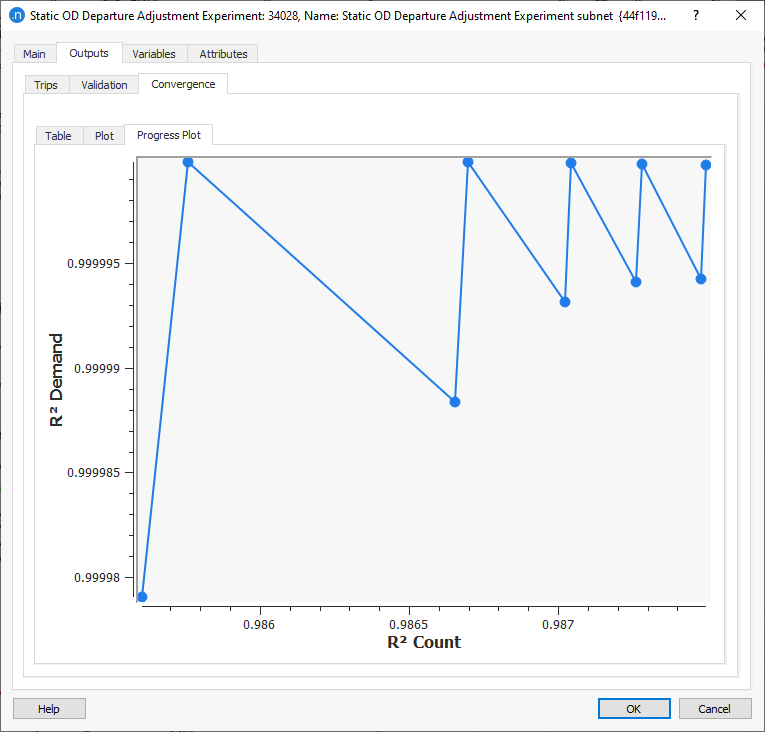Click the Aimsun logo in title bar
The height and width of the screenshot is (732, 765).
coord(17,16)
